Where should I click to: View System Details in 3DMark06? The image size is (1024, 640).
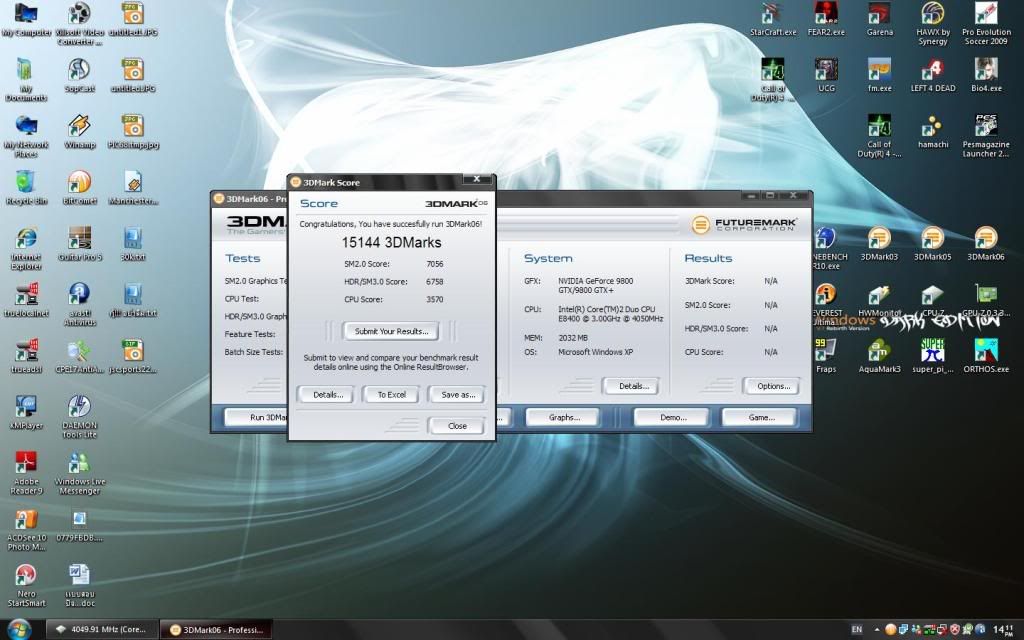[x=632, y=386]
